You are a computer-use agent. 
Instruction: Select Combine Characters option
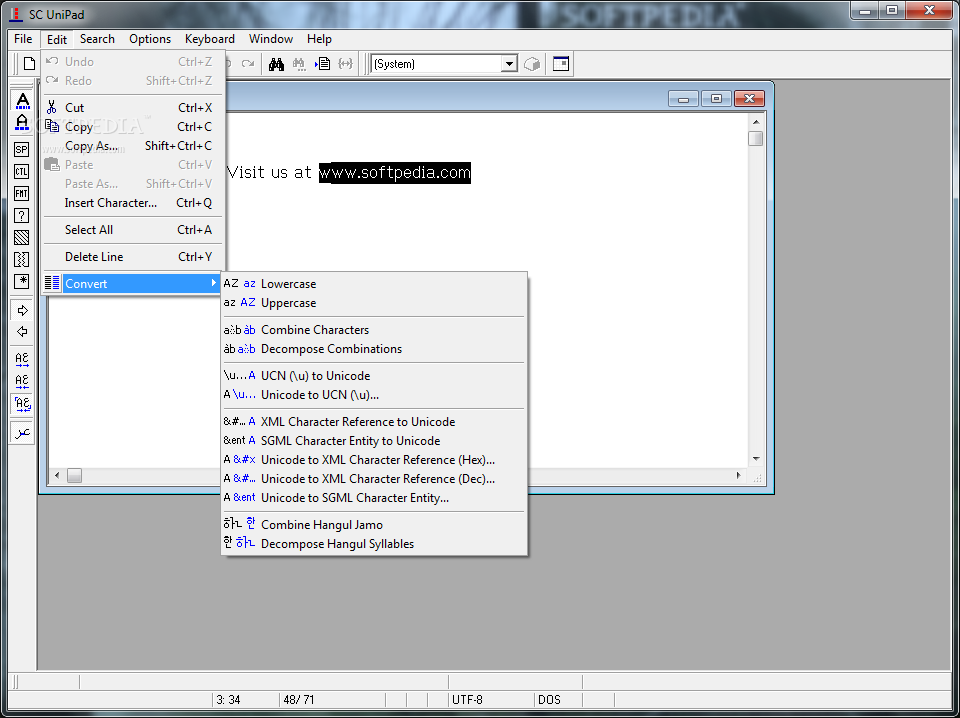click(x=373, y=330)
